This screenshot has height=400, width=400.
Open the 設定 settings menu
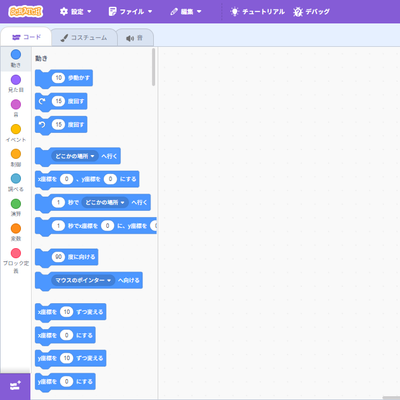point(76,12)
